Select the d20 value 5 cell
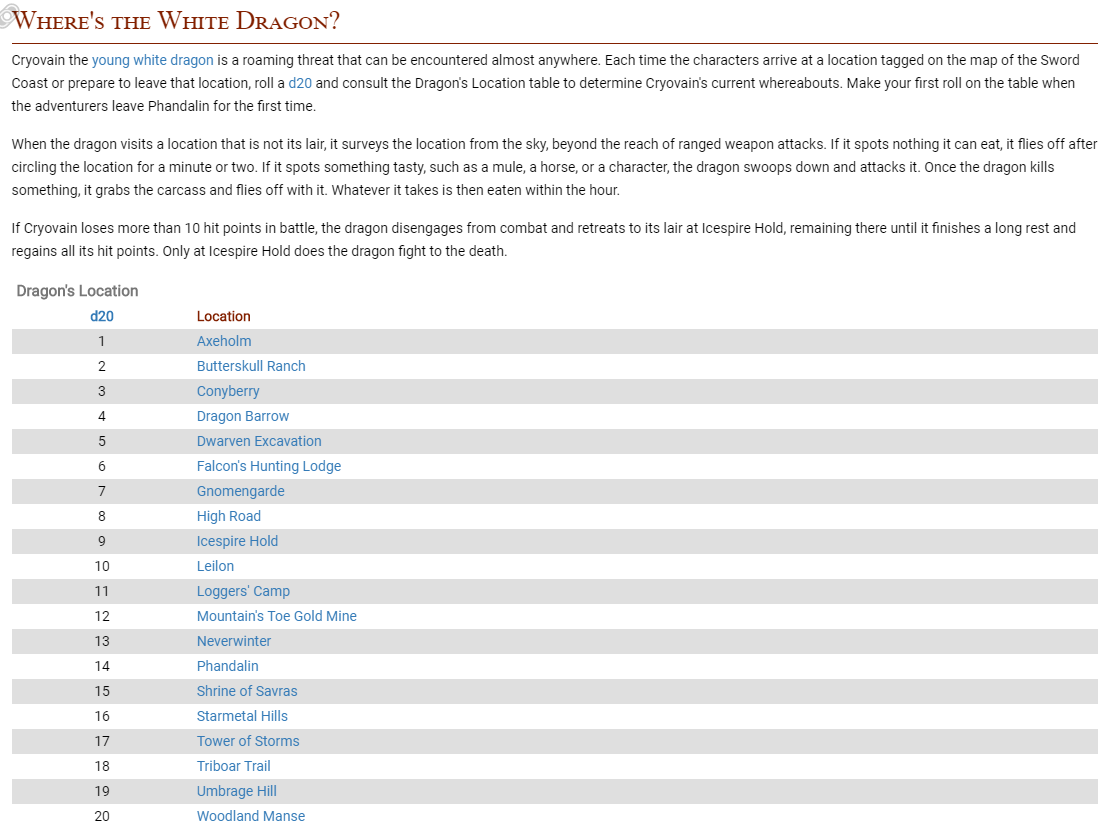1109x825 pixels. pos(102,441)
